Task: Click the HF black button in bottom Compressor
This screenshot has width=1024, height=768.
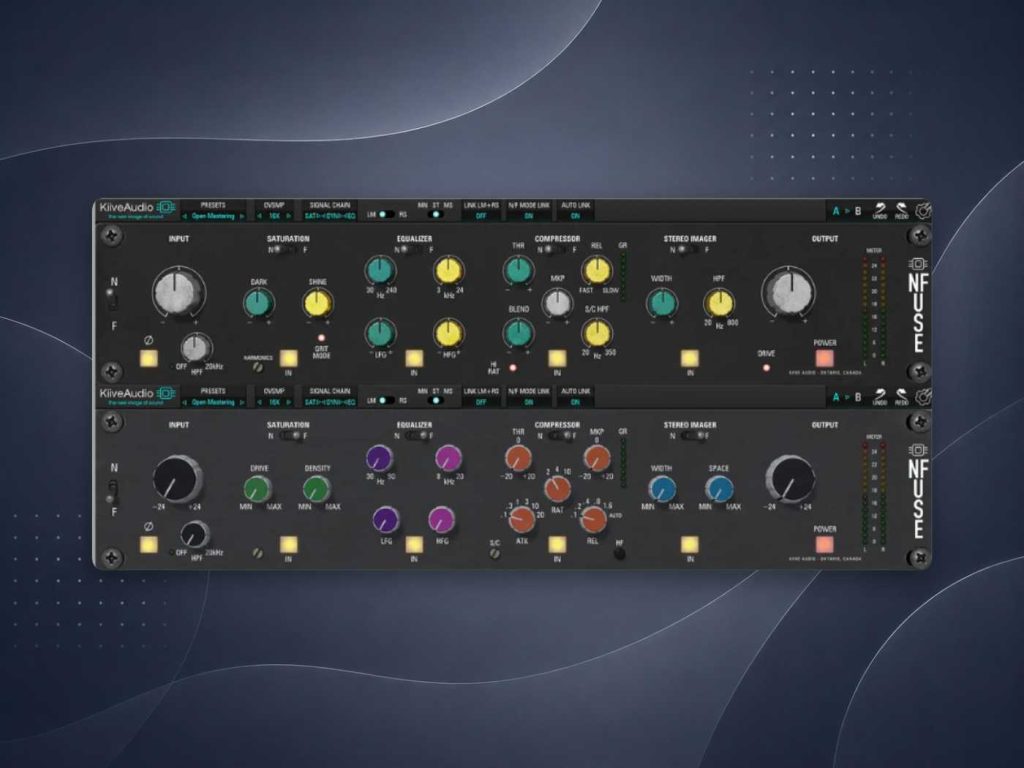Action: click(619, 554)
